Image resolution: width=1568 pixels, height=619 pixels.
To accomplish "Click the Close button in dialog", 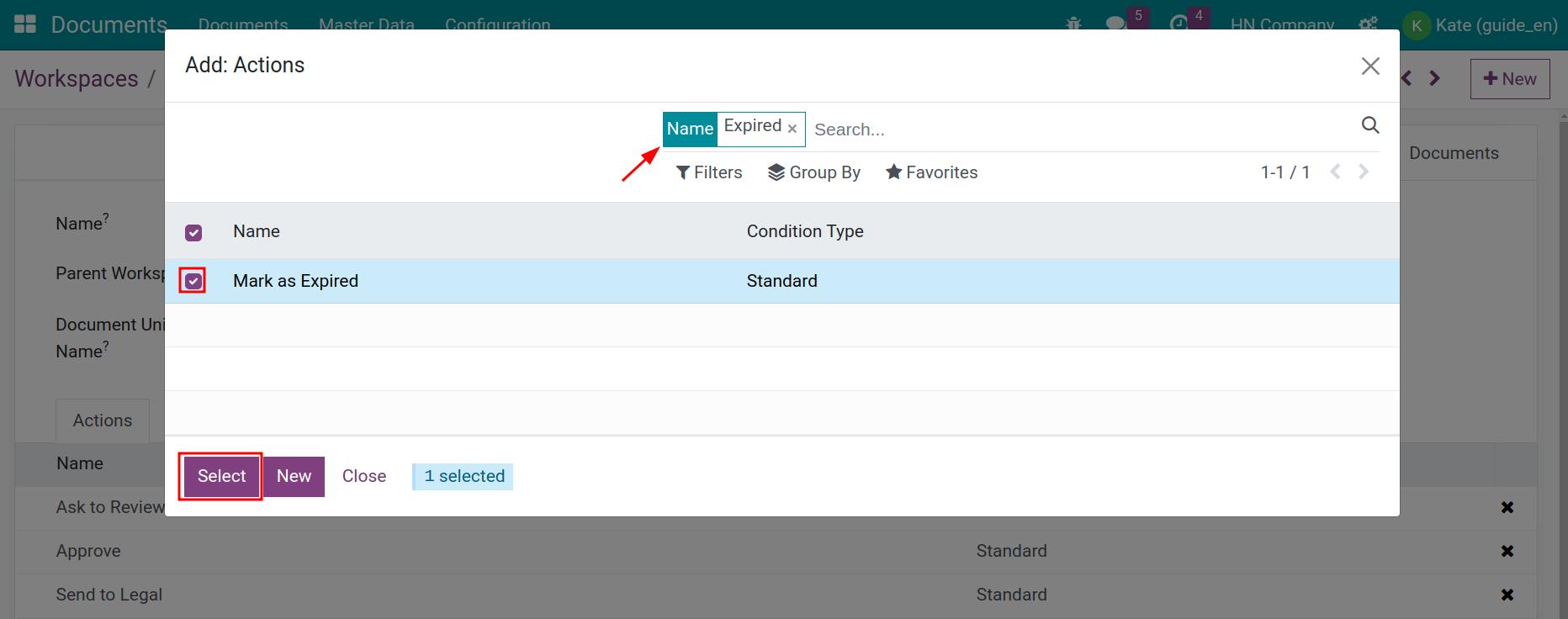I will (364, 476).
